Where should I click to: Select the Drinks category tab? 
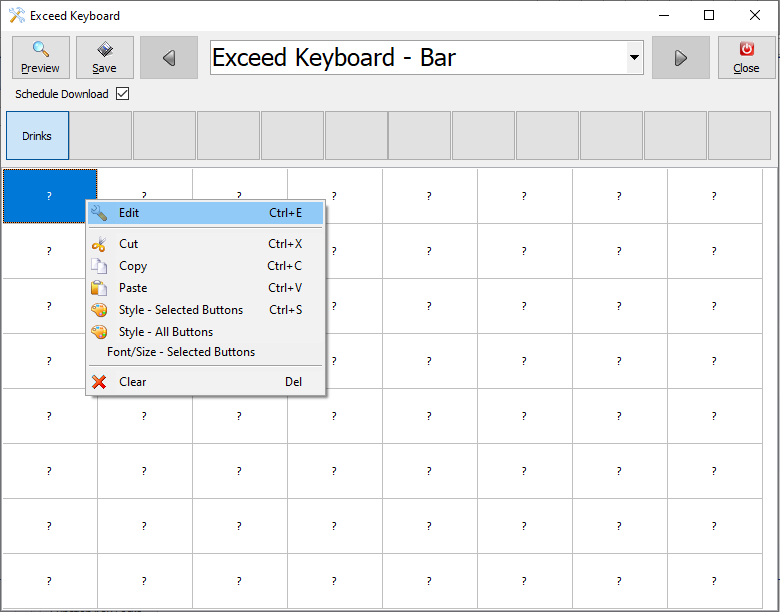[x=37, y=136]
